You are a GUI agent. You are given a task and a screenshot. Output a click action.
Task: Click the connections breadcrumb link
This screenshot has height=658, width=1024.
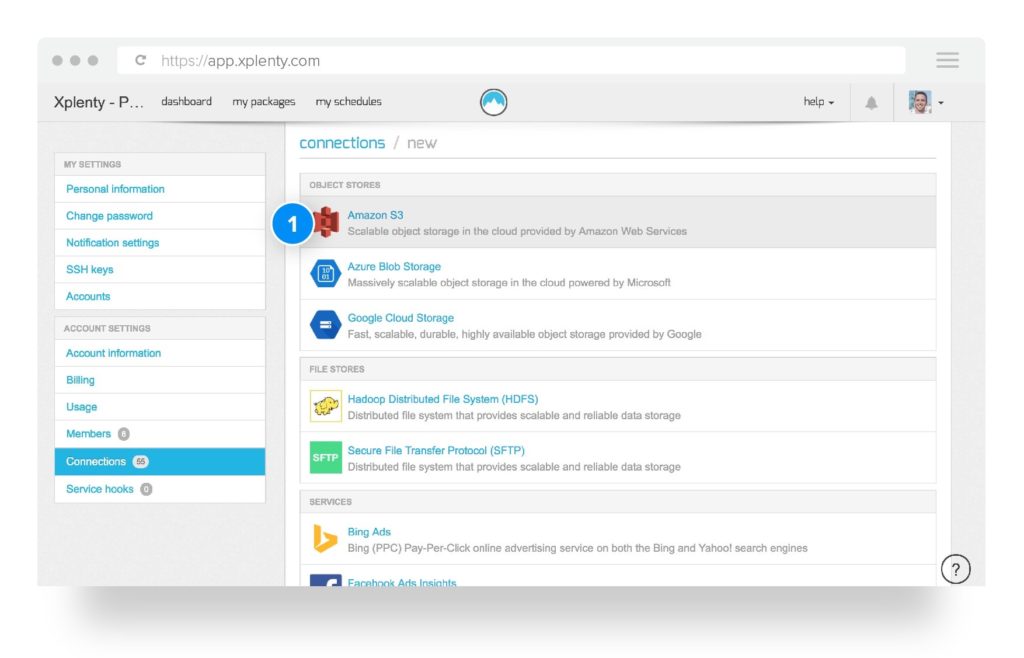click(x=342, y=143)
